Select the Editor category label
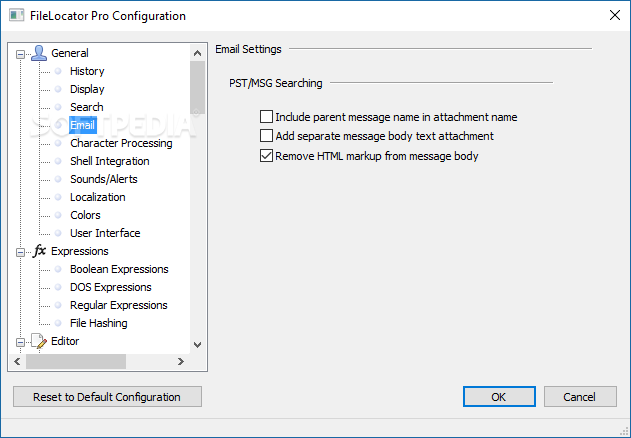Screen dimensions: 631x438 65,341
